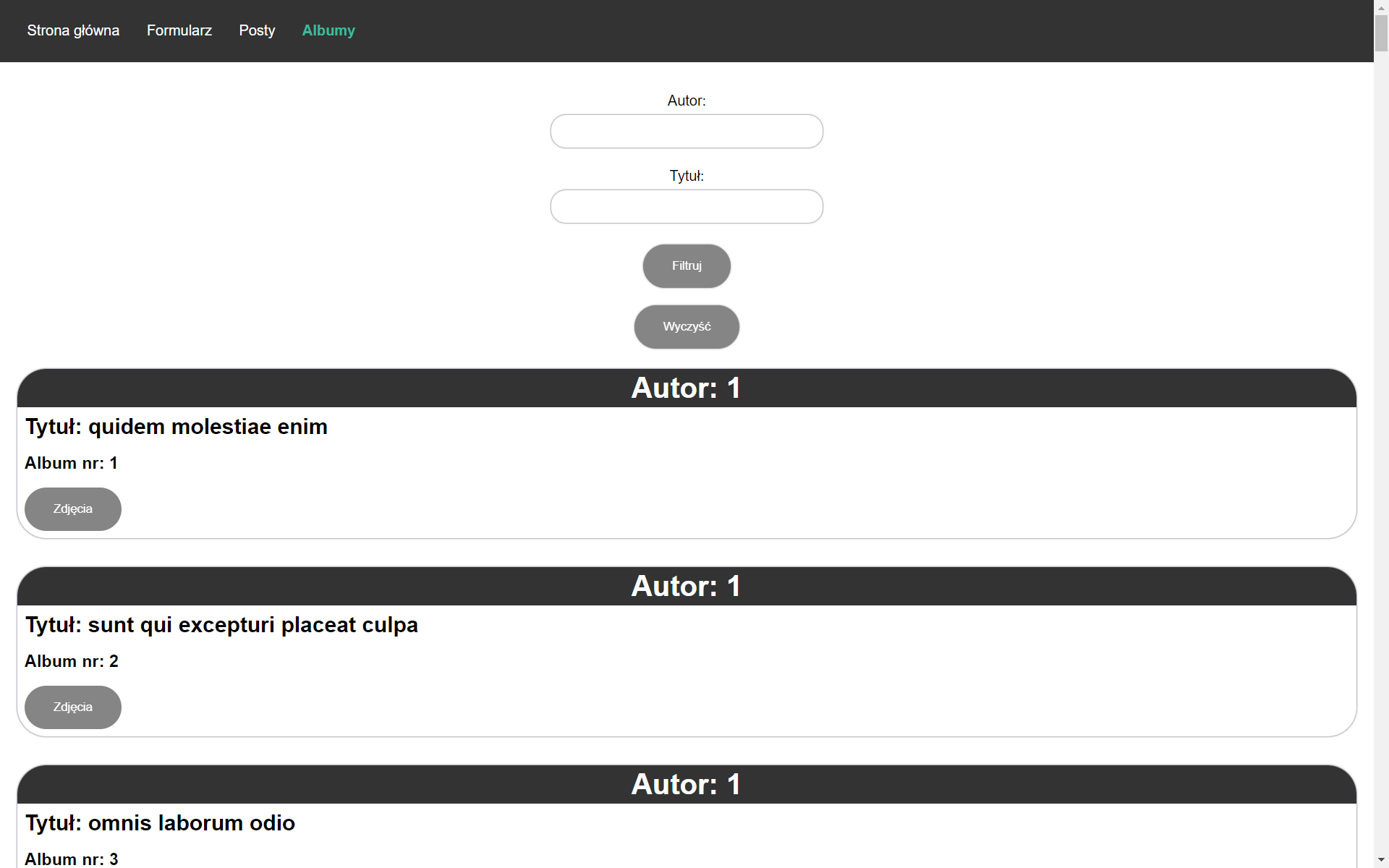This screenshot has width=1389, height=868.
Task: Click the Autor: 1 header of album 1
Action: pyautogui.click(x=687, y=388)
